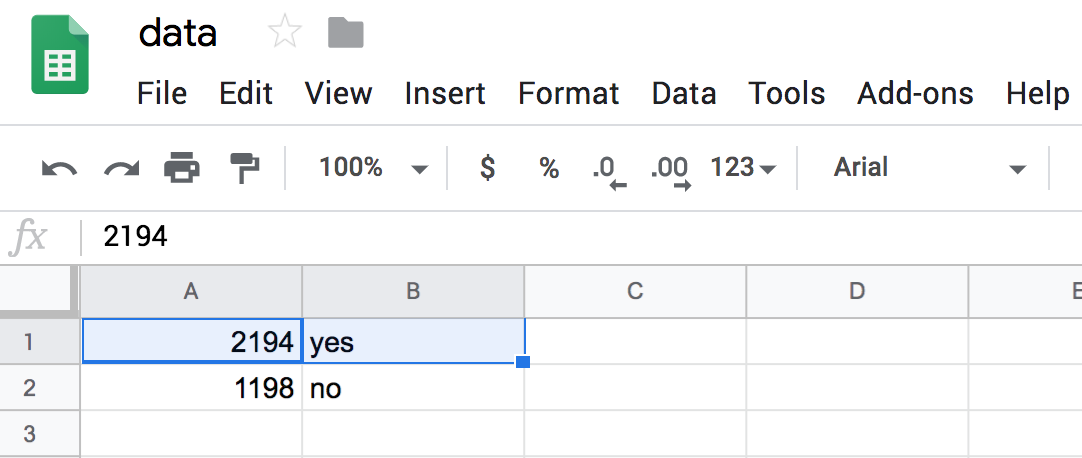Viewport: 1082px width, 458px height.
Task: Open the move to folder icon
Action: [x=346, y=34]
